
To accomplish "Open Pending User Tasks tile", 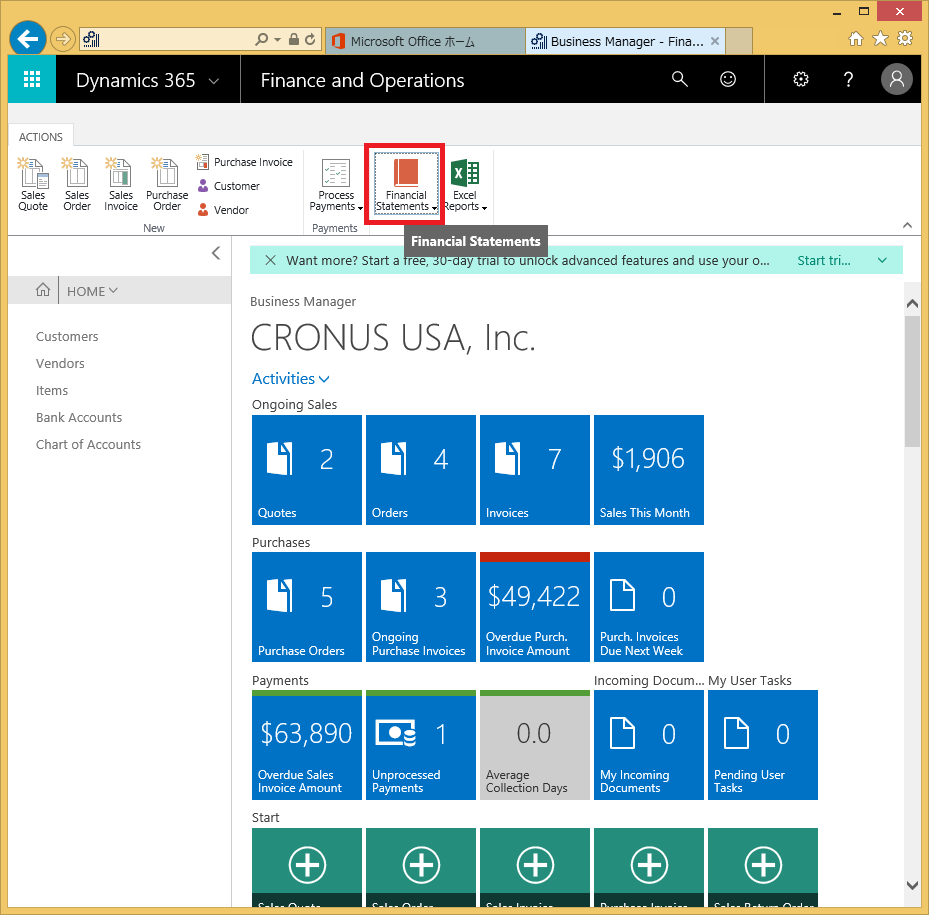I will pos(763,745).
